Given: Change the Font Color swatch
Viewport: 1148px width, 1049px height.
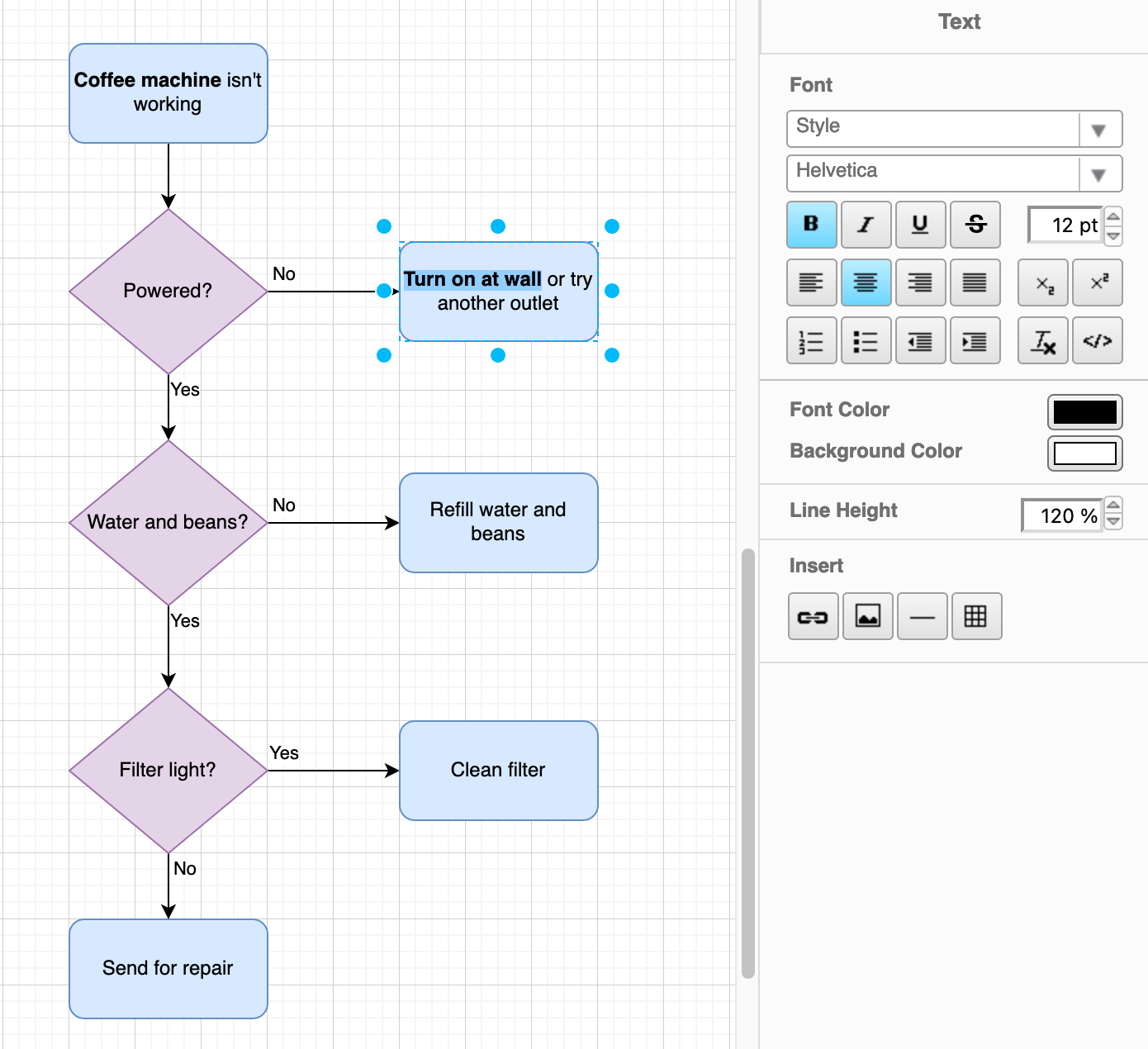Looking at the screenshot, I should 1084,412.
